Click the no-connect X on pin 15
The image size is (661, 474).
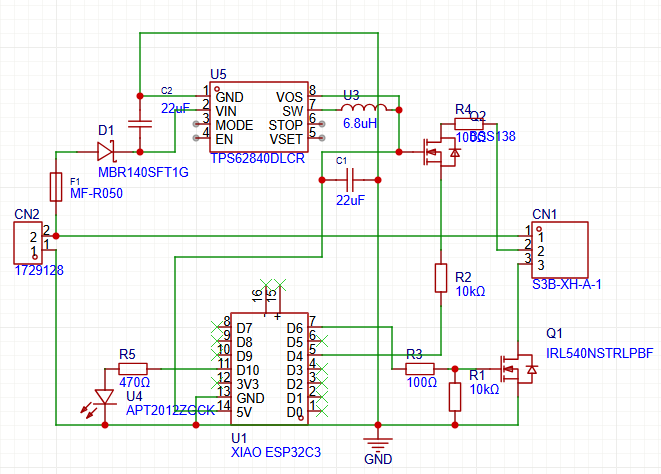(280, 285)
